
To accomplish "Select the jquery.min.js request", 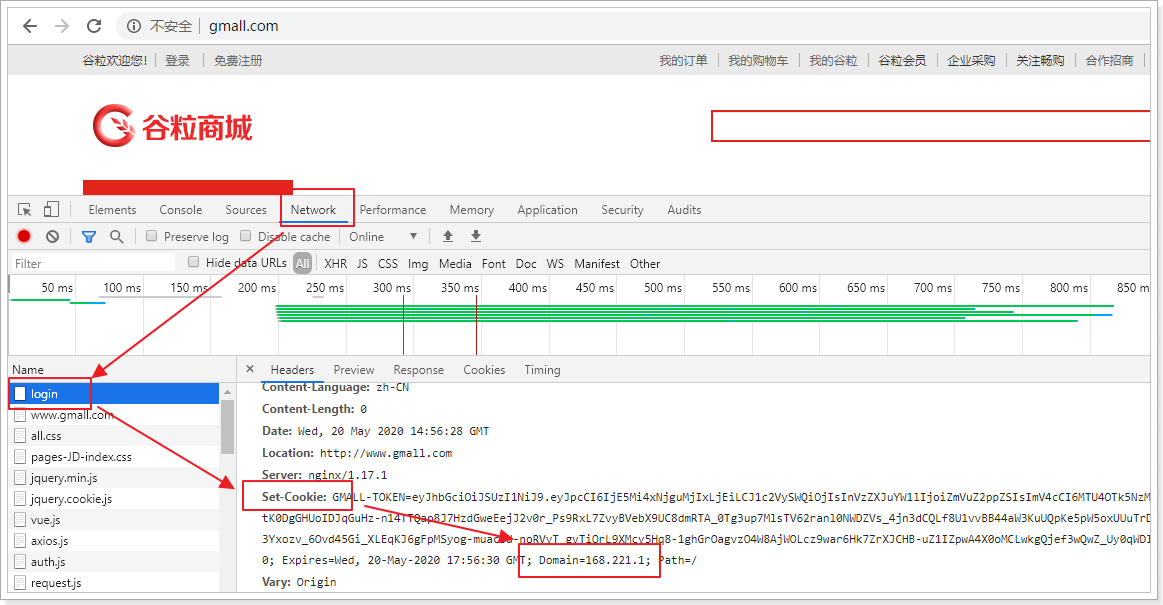I will (114, 478).
